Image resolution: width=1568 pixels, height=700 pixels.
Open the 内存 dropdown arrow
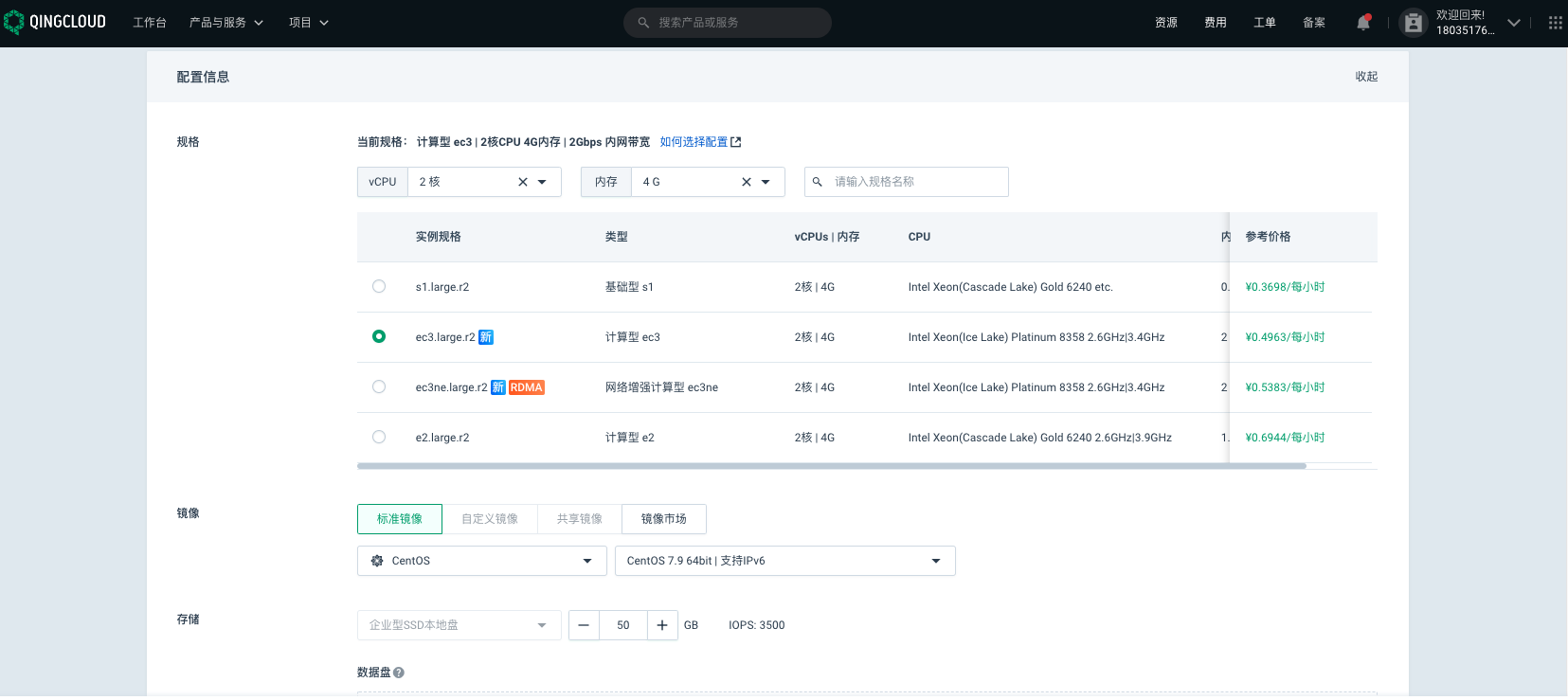tap(766, 182)
